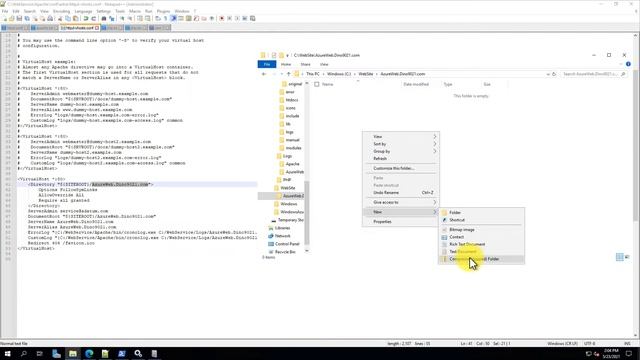Click WebSite in address breadcrumb
640x360 pixels.
(x=366, y=74)
